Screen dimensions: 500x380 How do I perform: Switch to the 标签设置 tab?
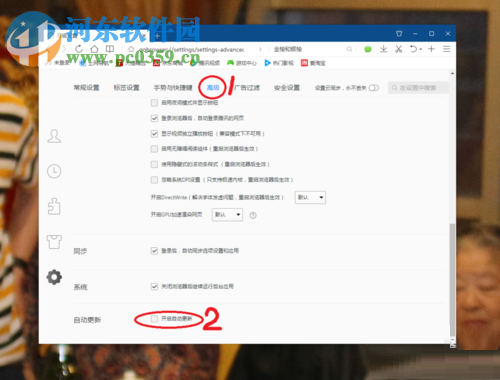(126, 88)
